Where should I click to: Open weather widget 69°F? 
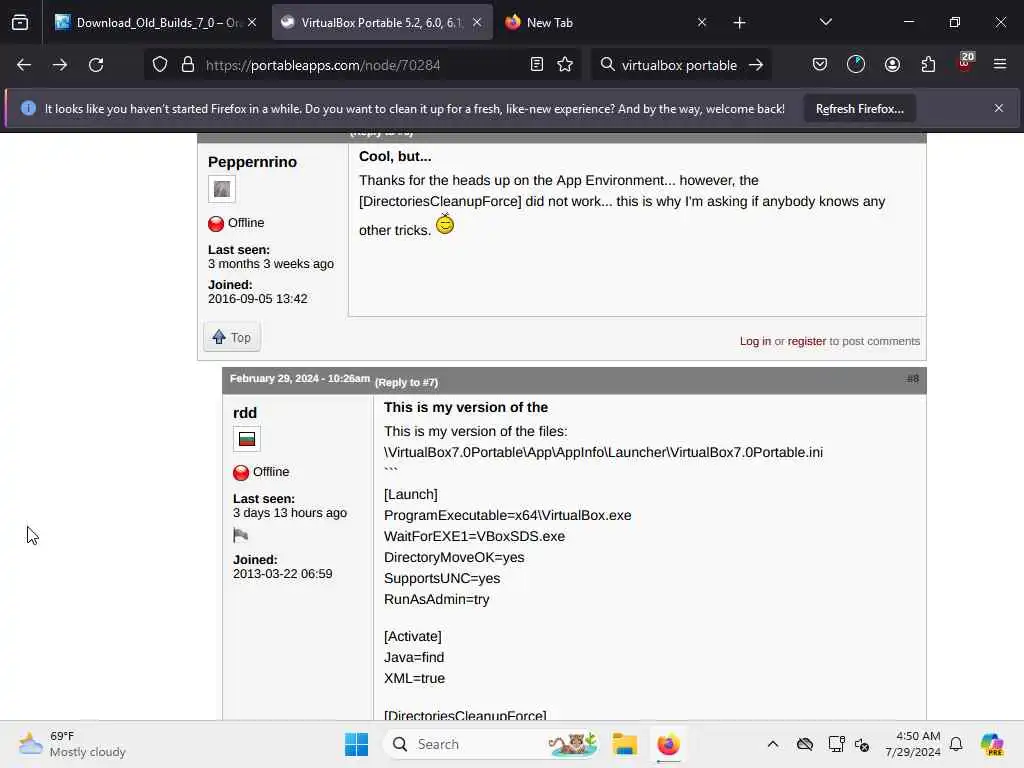pos(72,744)
